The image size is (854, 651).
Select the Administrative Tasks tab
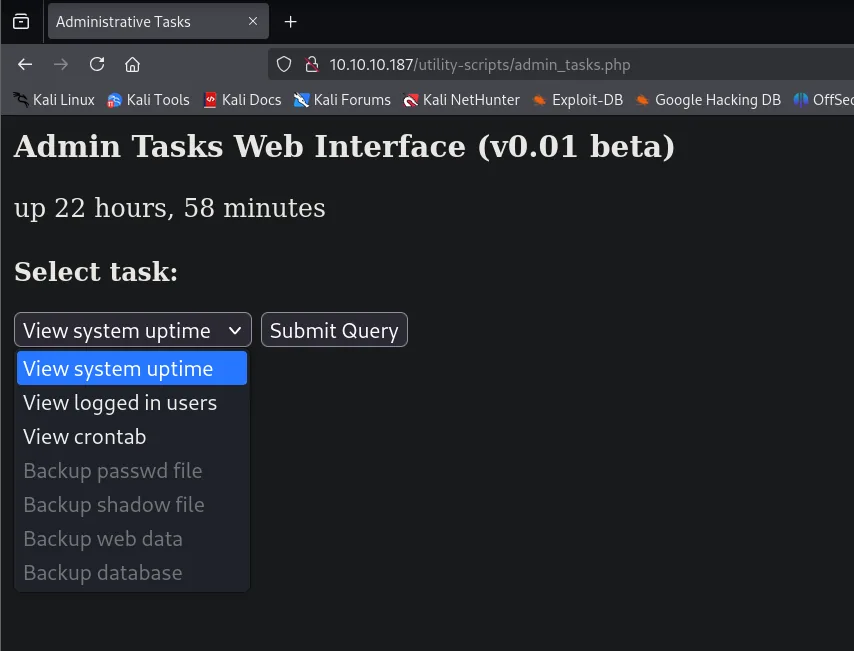[x=158, y=21]
